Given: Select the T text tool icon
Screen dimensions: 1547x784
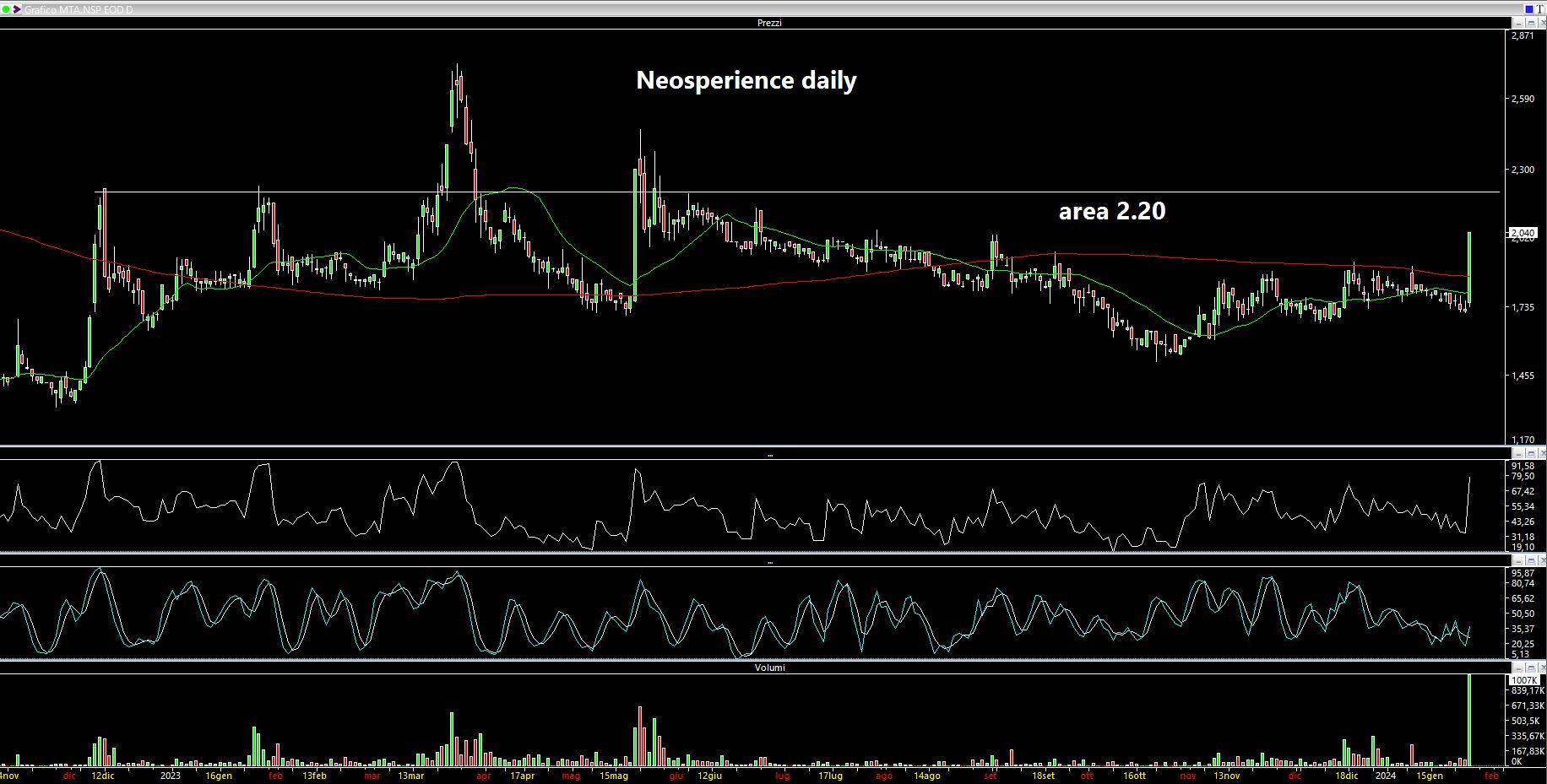Looking at the screenshot, I should 1539,9.
